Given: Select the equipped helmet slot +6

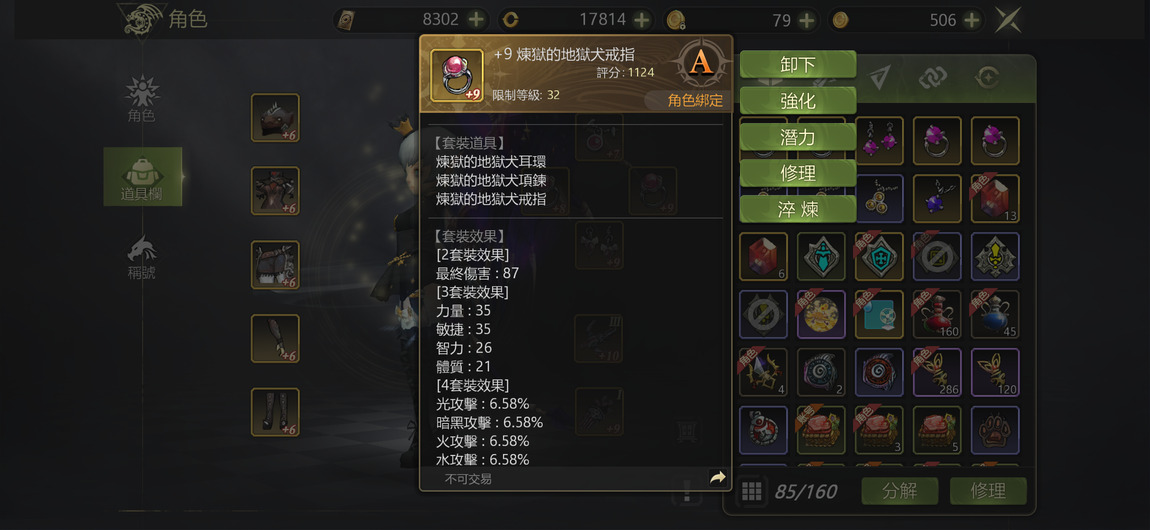Looking at the screenshot, I should (x=275, y=117).
